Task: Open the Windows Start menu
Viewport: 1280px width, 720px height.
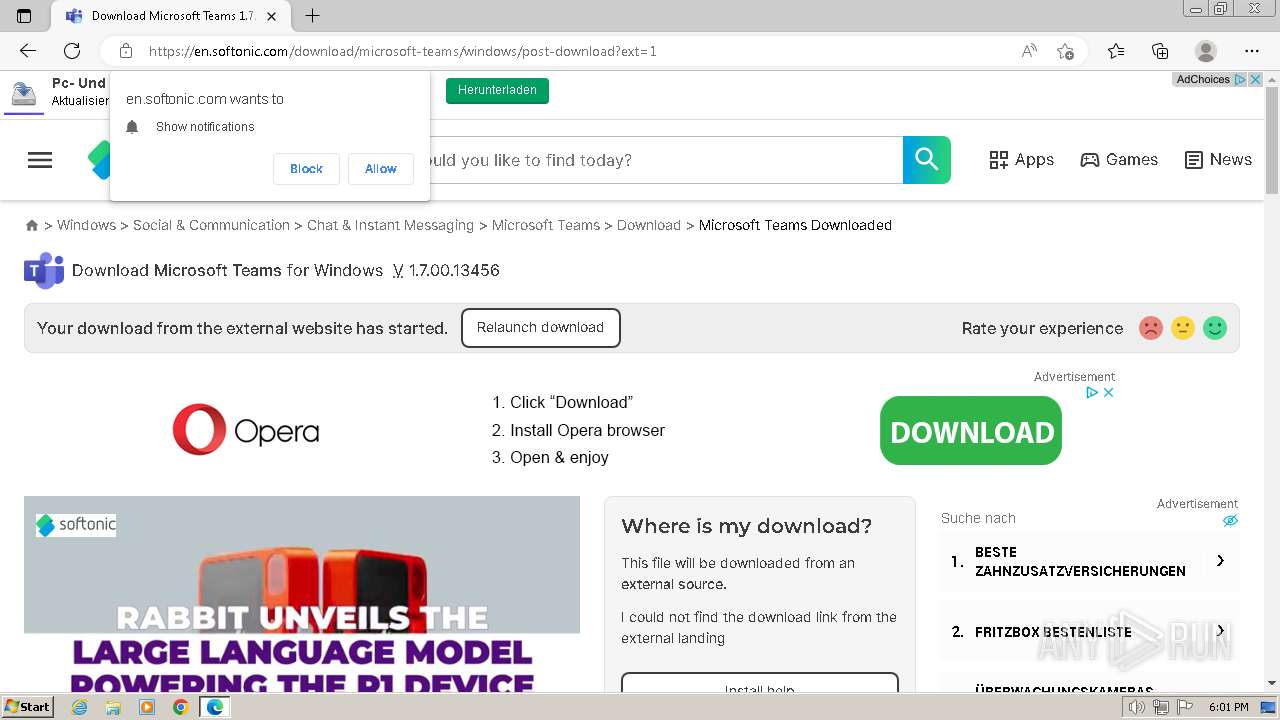Action: click(28, 707)
